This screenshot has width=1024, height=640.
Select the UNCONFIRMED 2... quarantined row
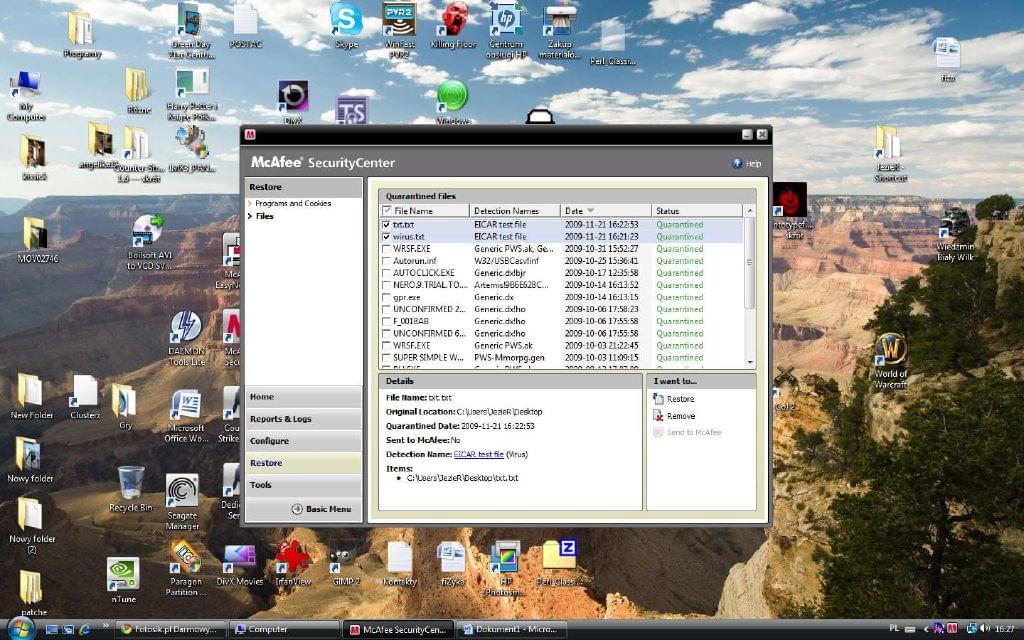[562, 310]
